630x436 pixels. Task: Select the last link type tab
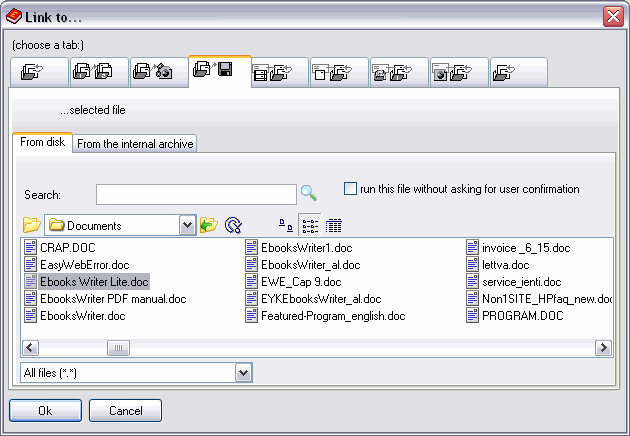518,73
